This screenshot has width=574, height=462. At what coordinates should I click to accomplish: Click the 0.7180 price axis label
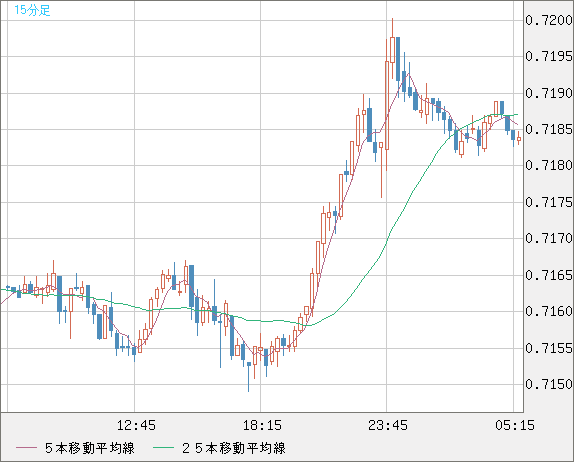coord(549,165)
